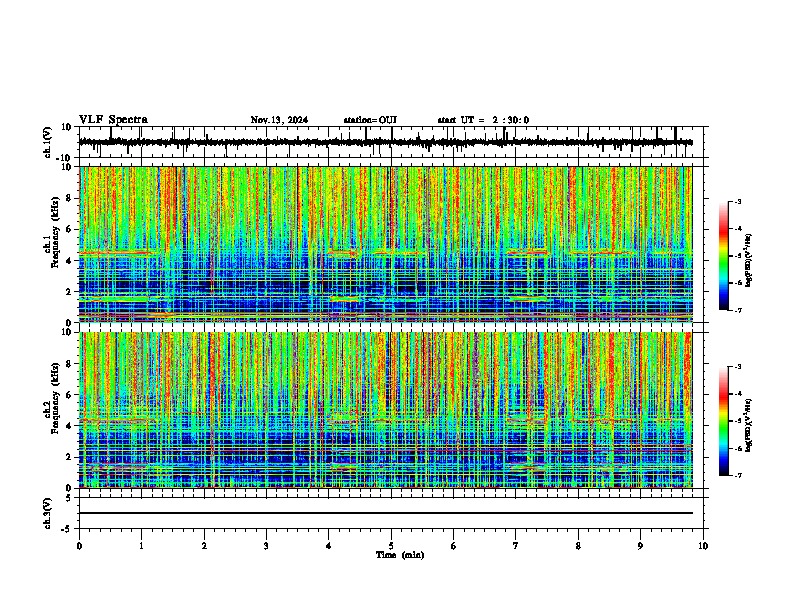The width and height of the screenshot is (792, 612).
Task: Click time axis tick label "10"
Action: (703, 546)
